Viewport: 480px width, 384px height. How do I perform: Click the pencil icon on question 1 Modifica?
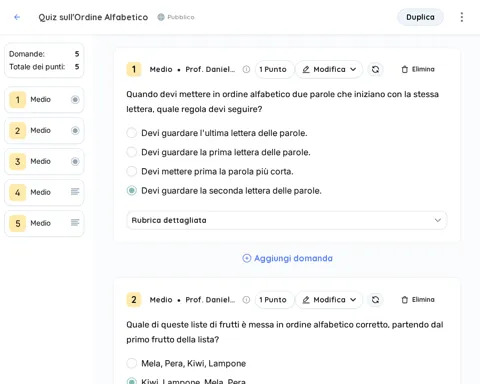coord(306,69)
